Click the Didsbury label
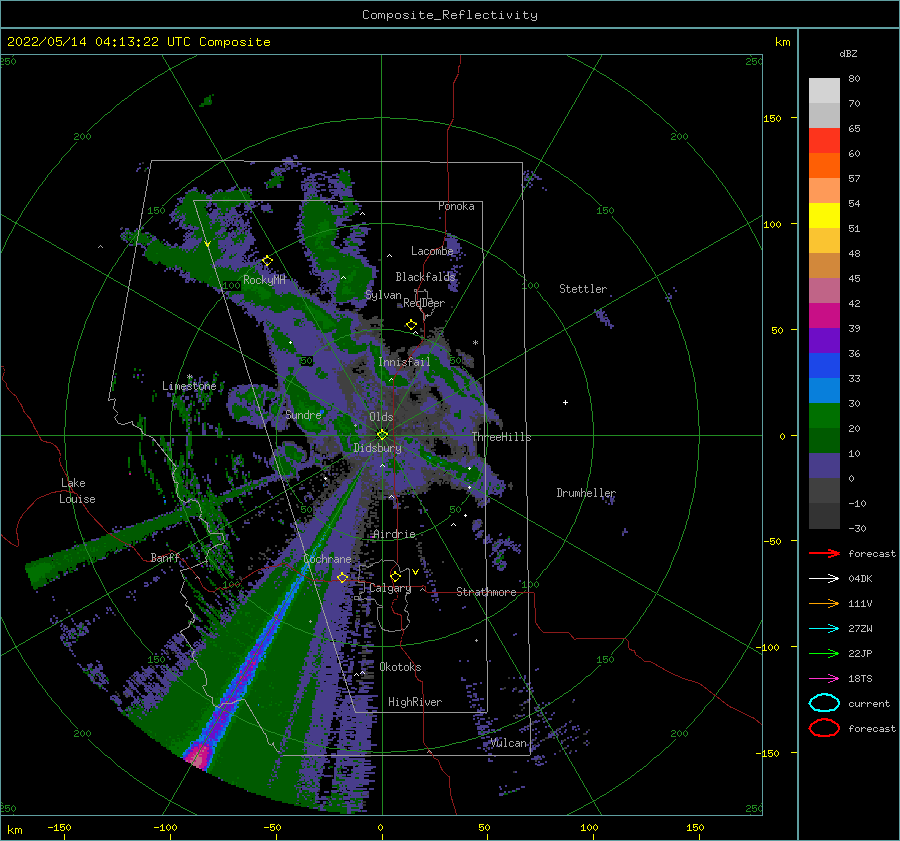Screen dimensions: 900x841 pyautogui.click(x=377, y=448)
